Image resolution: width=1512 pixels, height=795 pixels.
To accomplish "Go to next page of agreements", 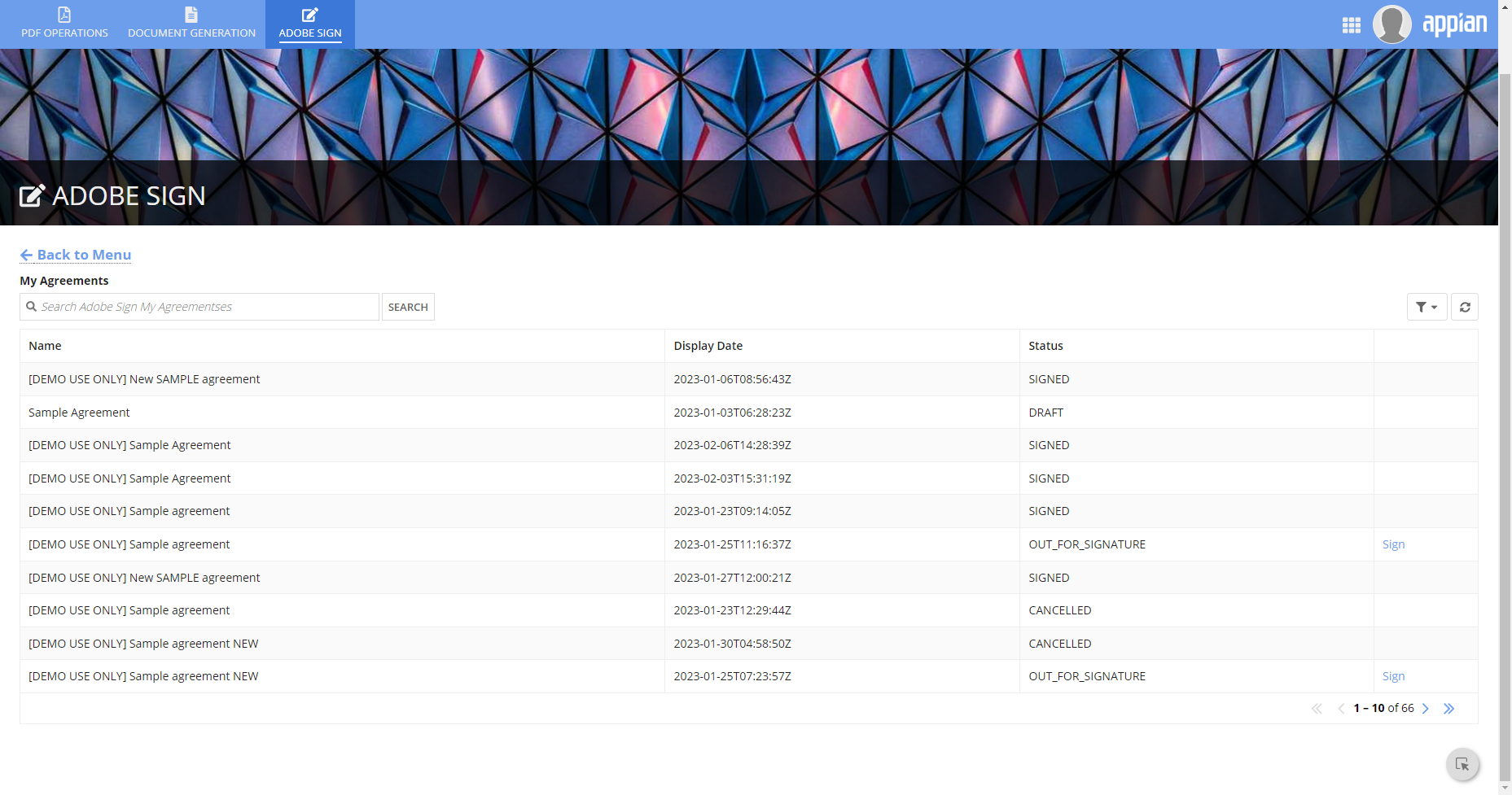I will pyautogui.click(x=1425, y=709).
